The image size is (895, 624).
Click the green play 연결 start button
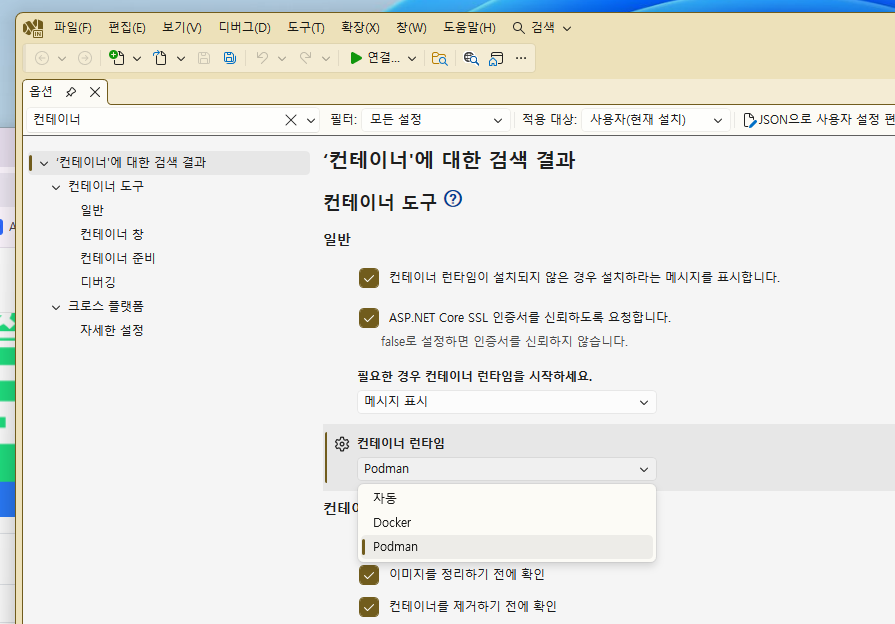pos(374,58)
